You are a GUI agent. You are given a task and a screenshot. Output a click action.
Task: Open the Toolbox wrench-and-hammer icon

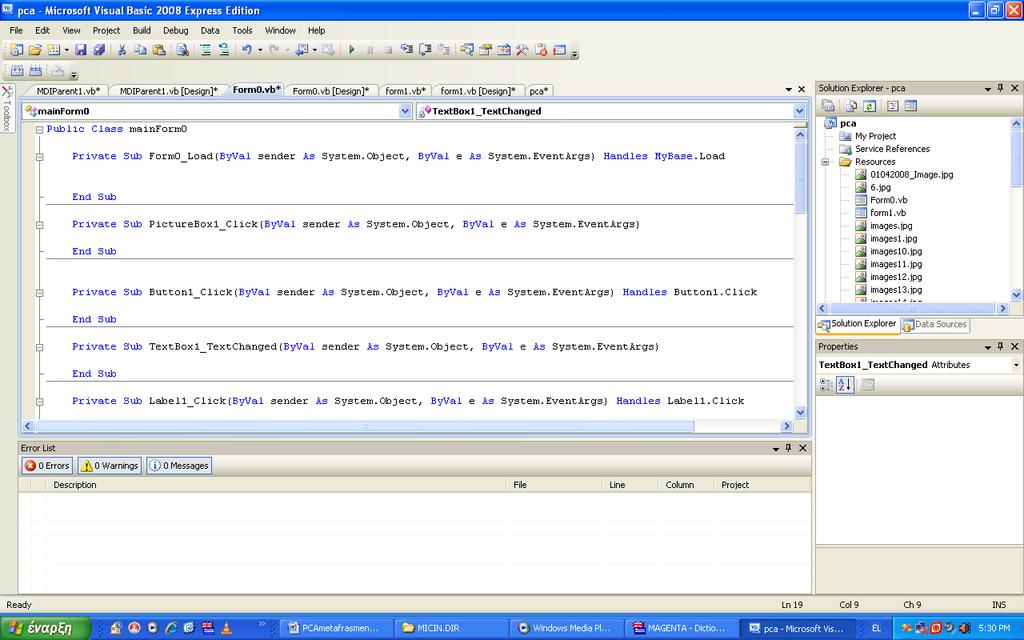[522, 50]
